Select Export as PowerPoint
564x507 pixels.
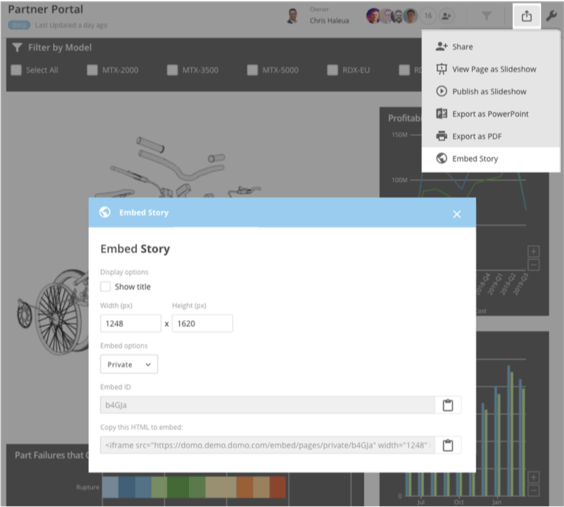491,114
